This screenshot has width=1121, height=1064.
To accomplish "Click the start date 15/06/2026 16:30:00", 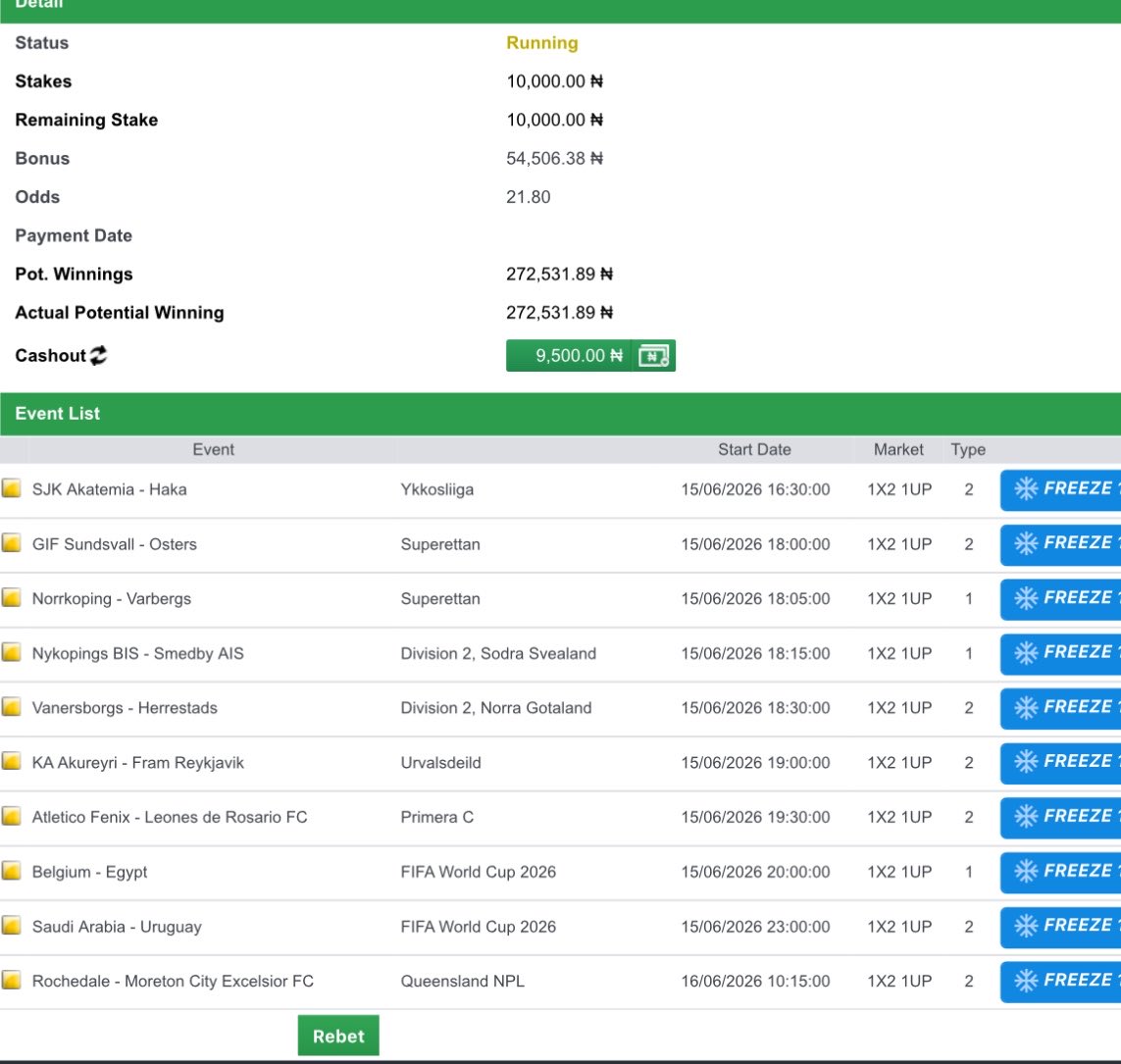I will (x=755, y=489).
